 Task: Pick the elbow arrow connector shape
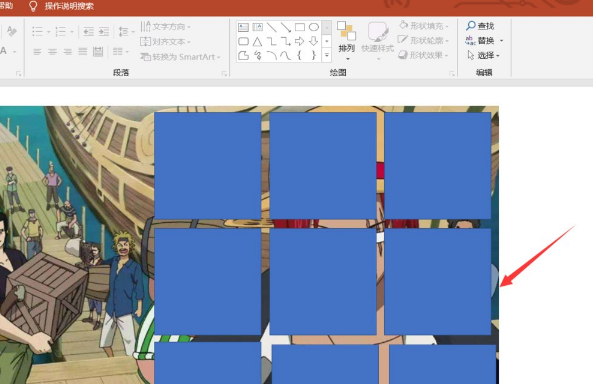coord(285,41)
